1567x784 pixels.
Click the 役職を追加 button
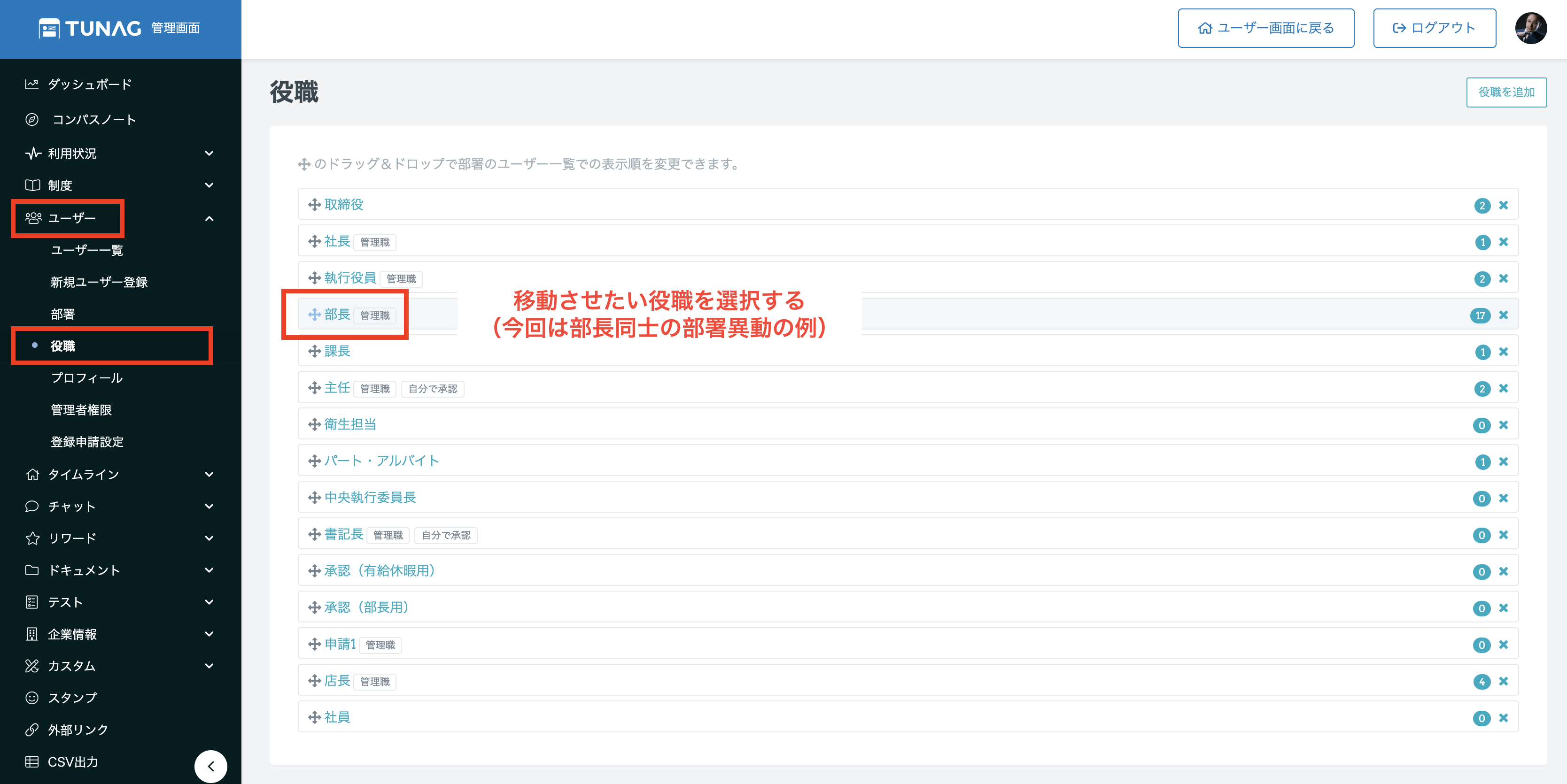pyautogui.click(x=1506, y=92)
